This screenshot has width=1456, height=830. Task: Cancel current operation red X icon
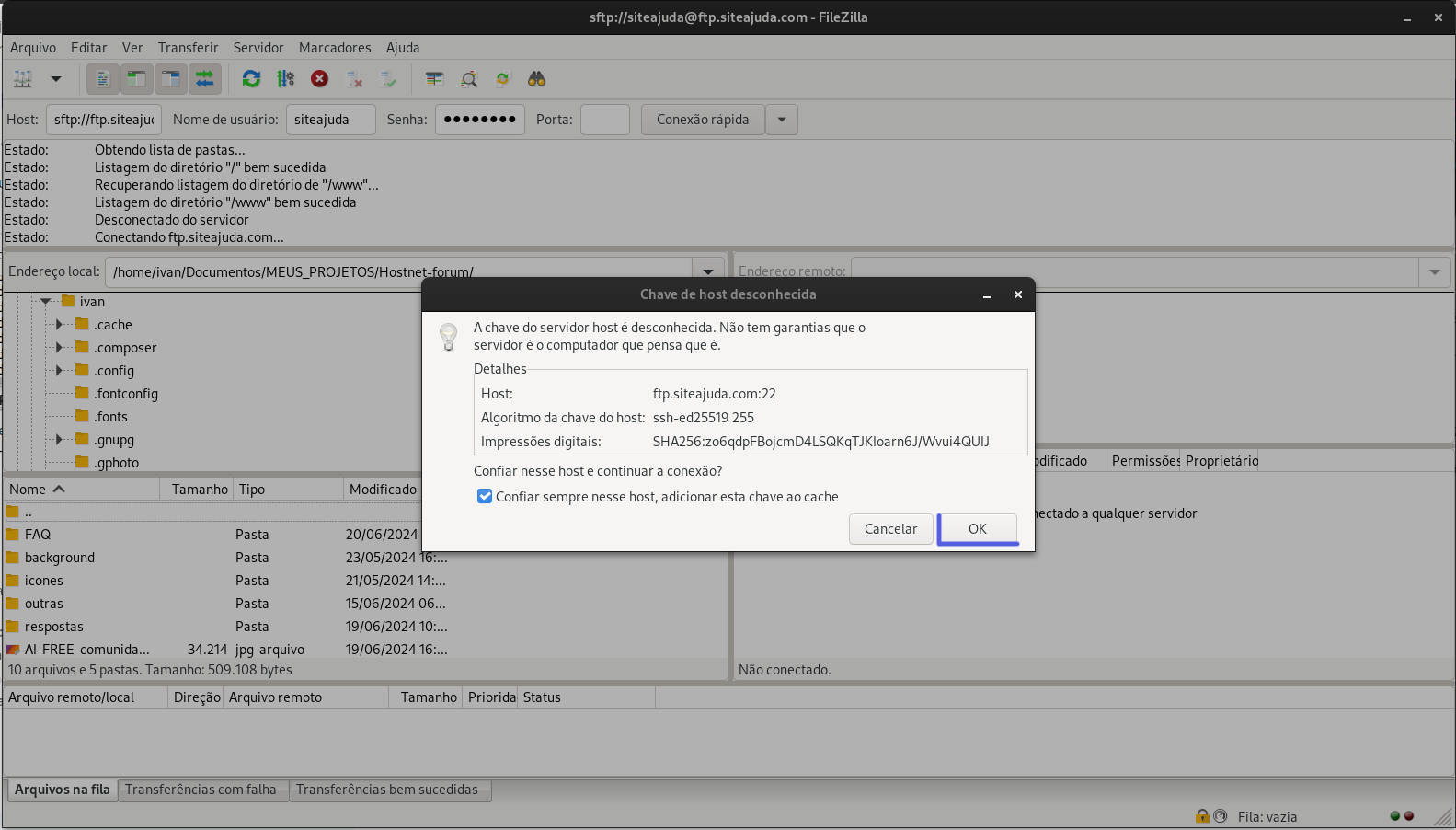pyautogui.click(x=319, y=79)
